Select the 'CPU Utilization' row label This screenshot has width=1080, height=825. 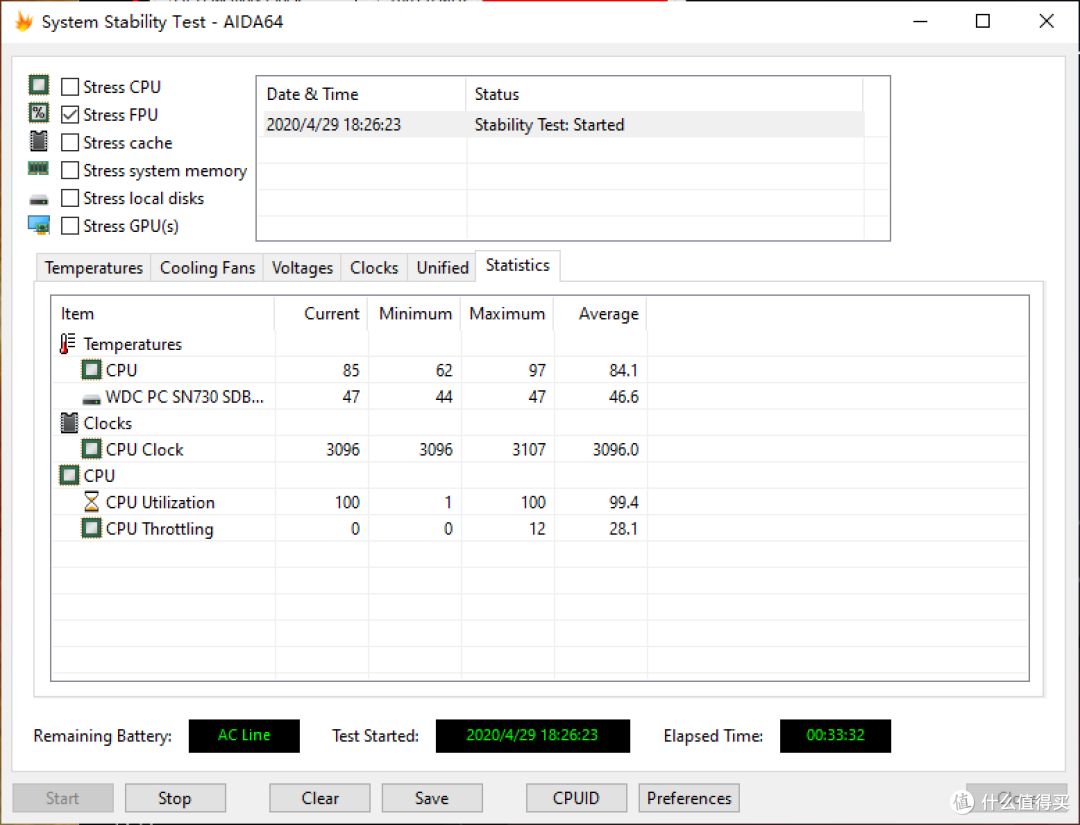(x=160, y=503)
